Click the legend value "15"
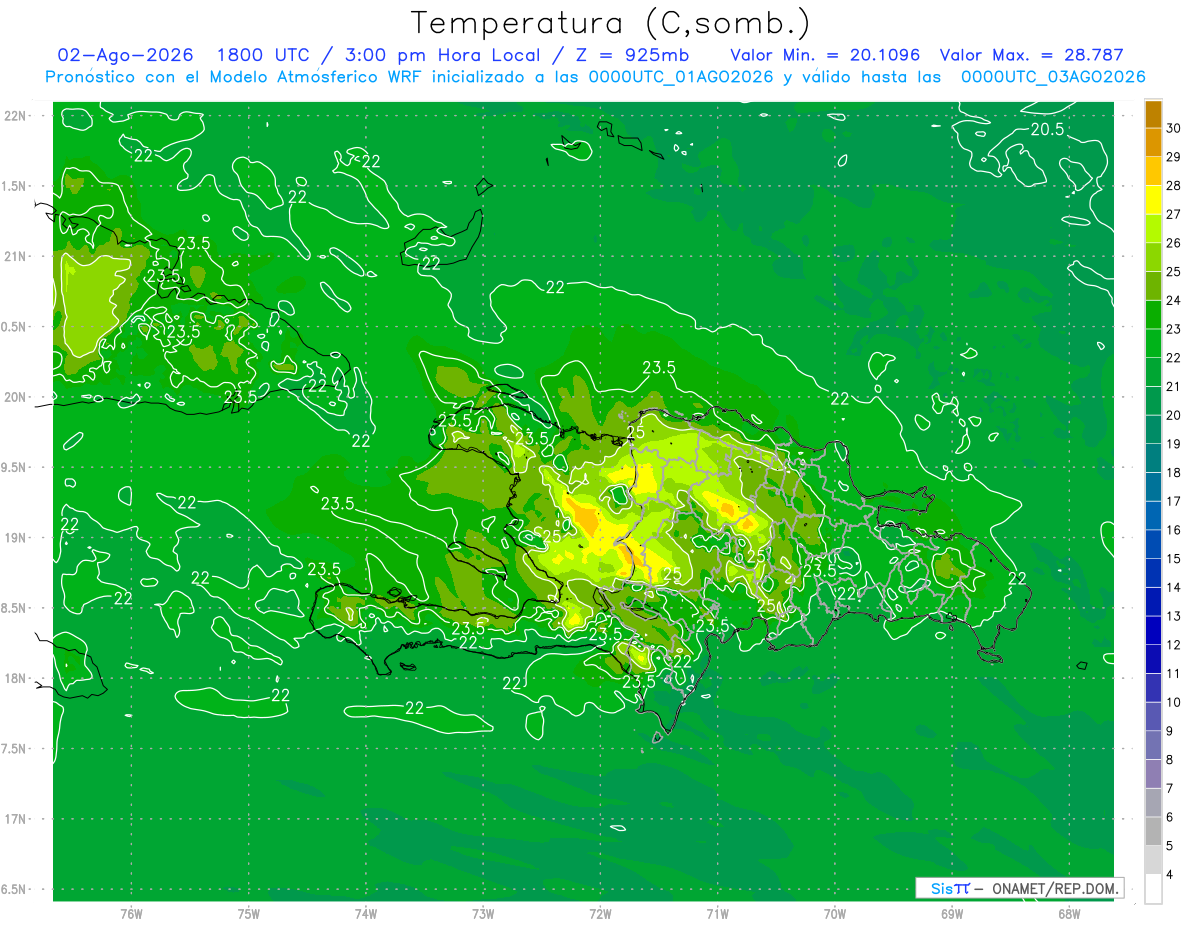The height and width of the screenshot is (927, 1200). coord(1173,558)
